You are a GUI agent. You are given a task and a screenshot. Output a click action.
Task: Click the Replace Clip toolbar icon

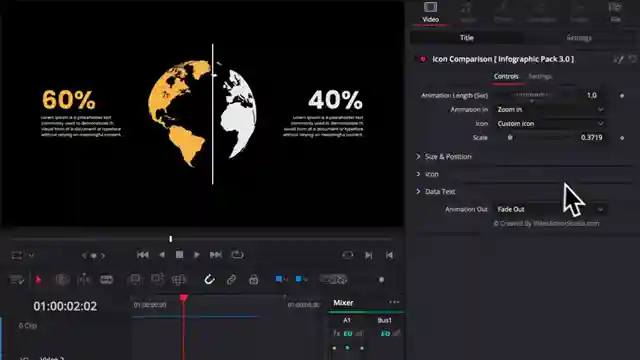tap(179, 280)
